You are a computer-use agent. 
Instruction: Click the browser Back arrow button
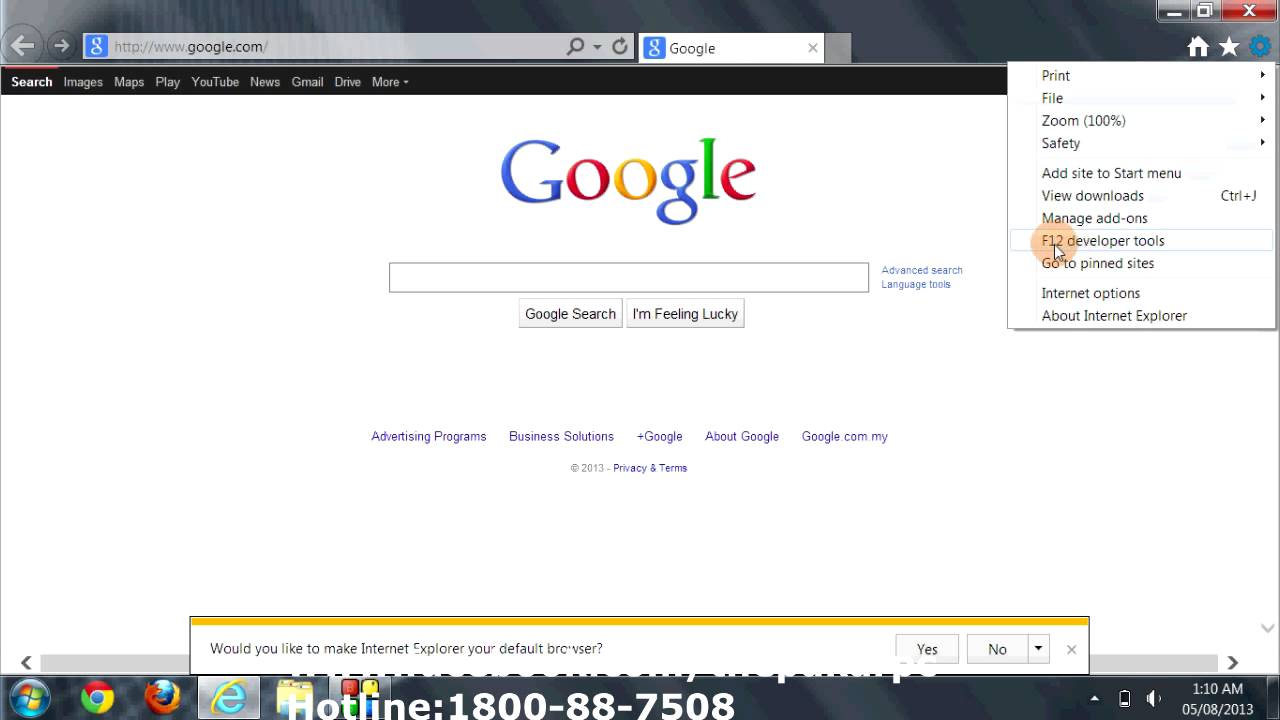click(22, 46)
